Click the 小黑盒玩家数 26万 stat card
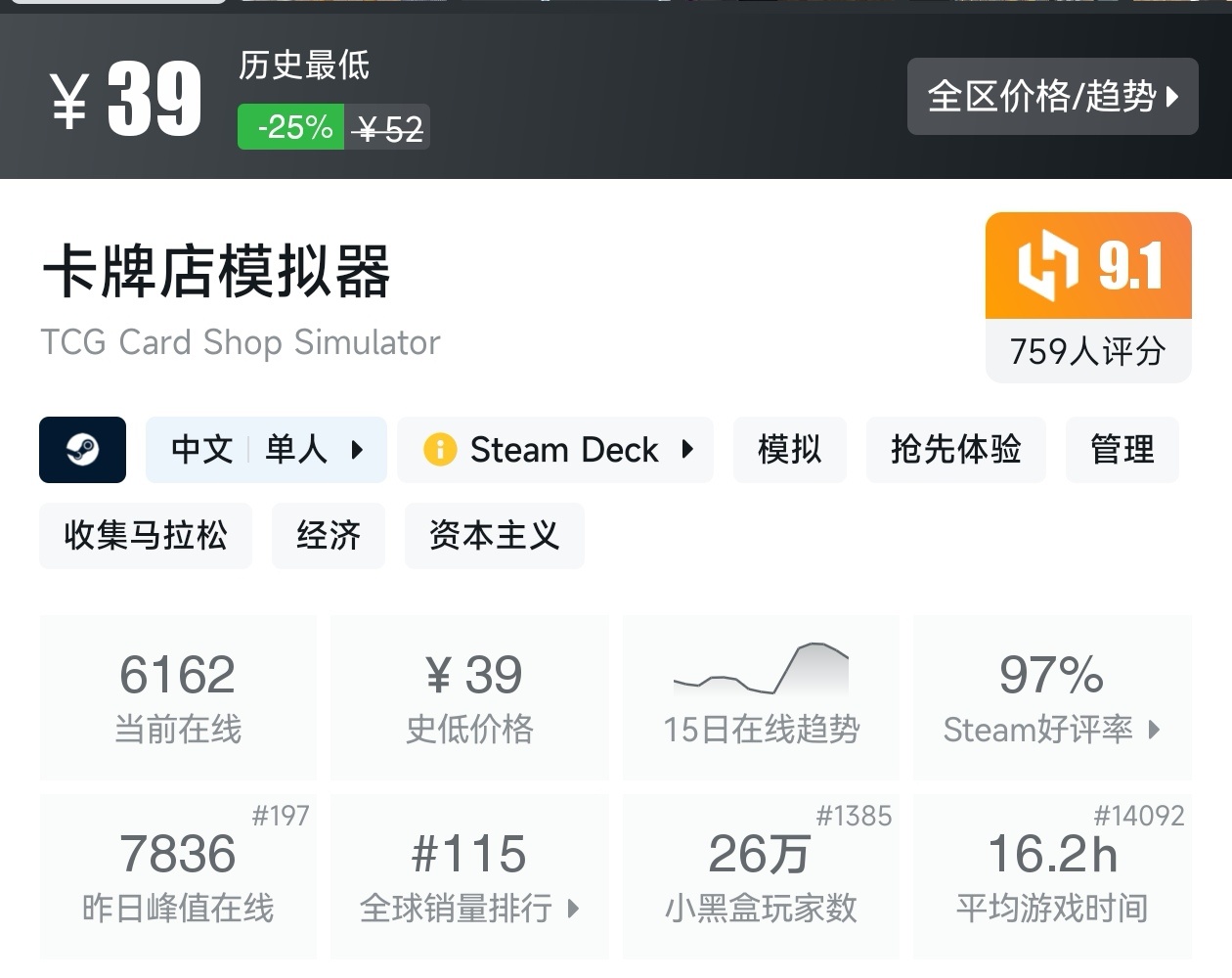1232x978 pixels. coord(761,876)
